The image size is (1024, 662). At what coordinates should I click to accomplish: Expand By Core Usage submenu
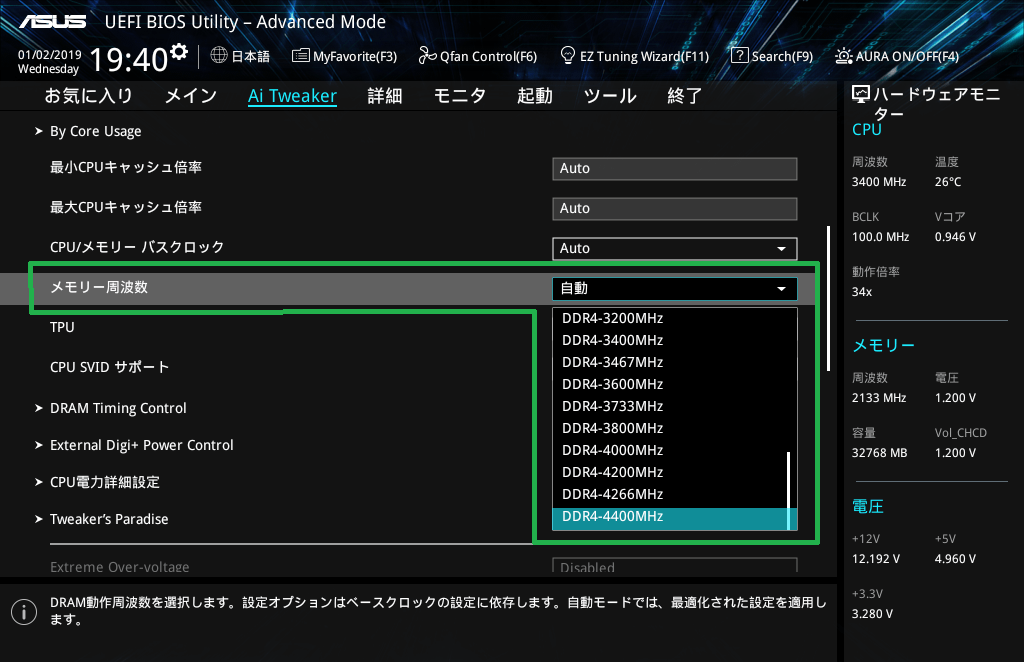(x=95, y=131)
